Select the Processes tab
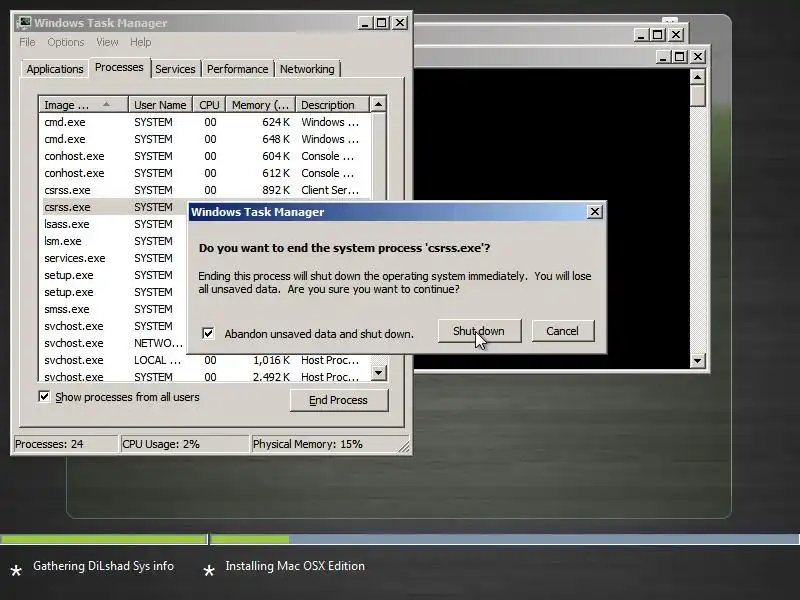Image resolution: width=800 pixels, height=600 pixels. [x=119, y=67]
